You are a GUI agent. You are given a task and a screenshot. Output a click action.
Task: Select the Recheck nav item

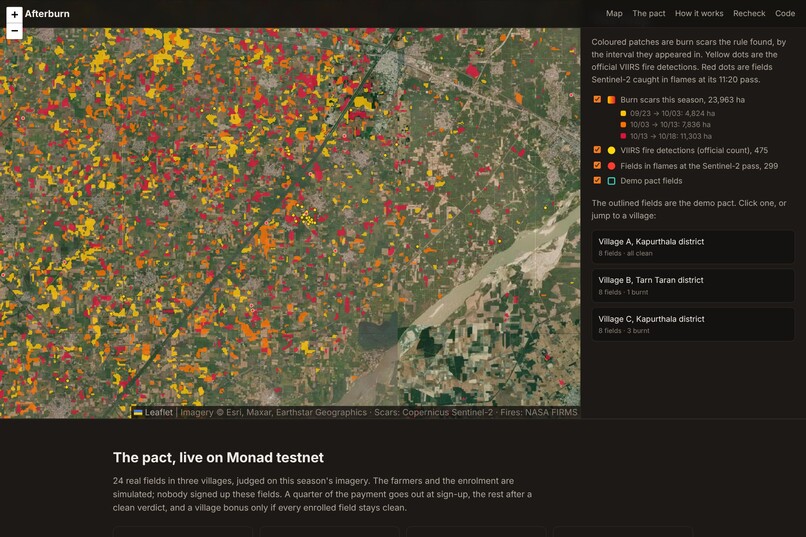tap(749, 13)
